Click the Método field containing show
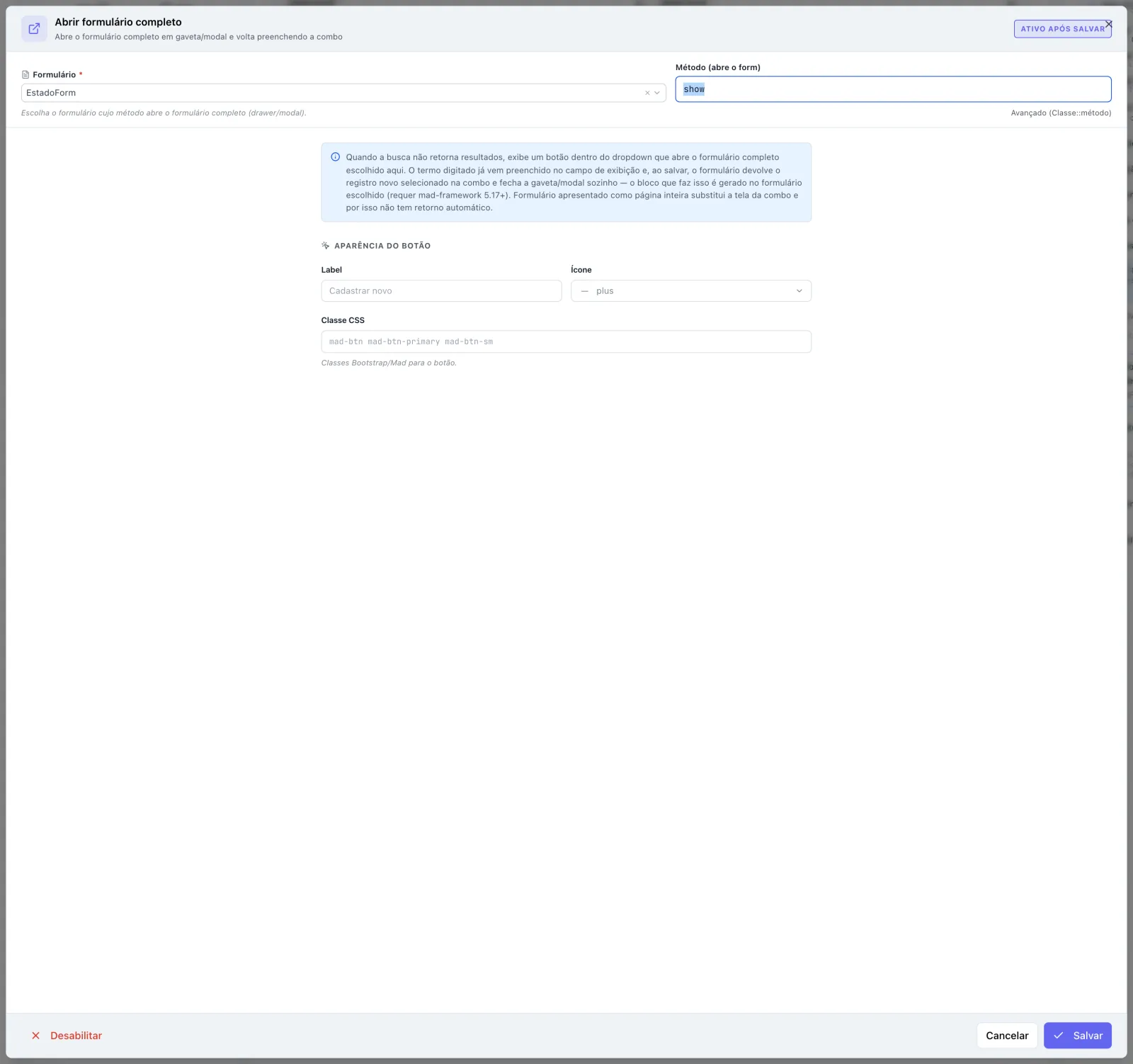 [893, 89]
